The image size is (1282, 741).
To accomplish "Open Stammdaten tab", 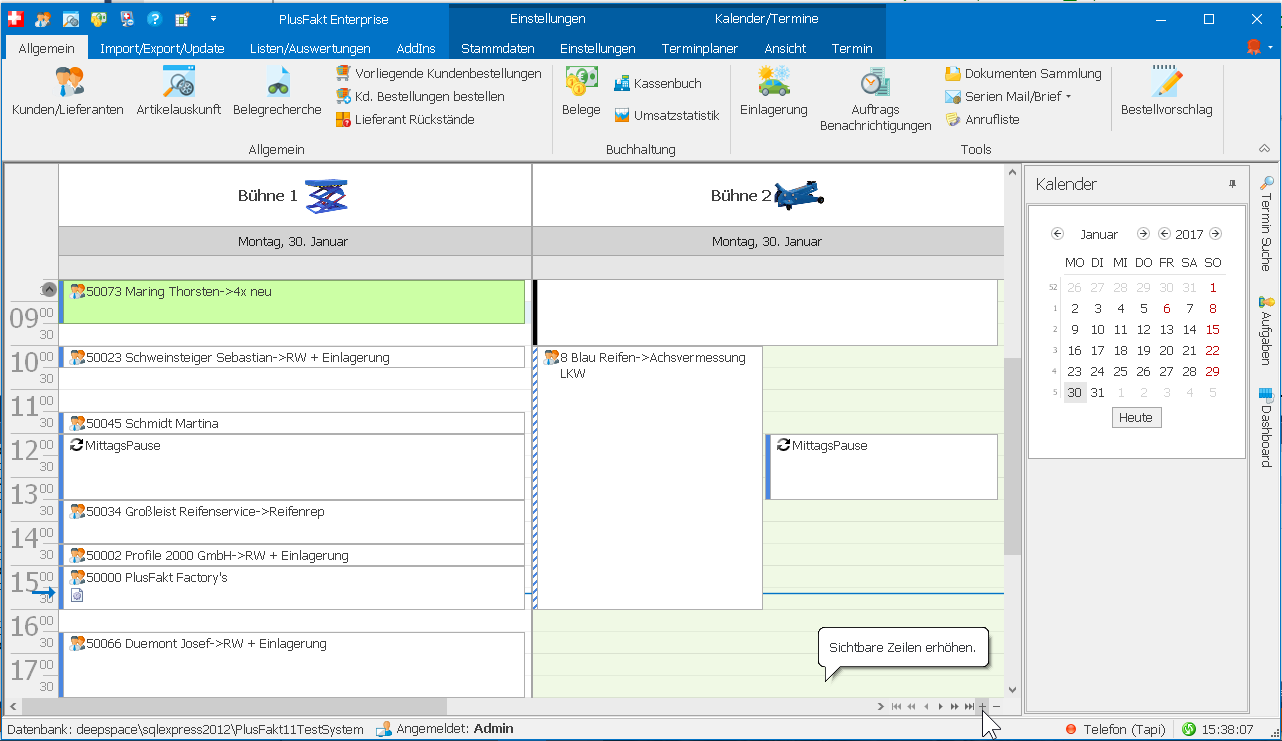I will coord(498,48).
